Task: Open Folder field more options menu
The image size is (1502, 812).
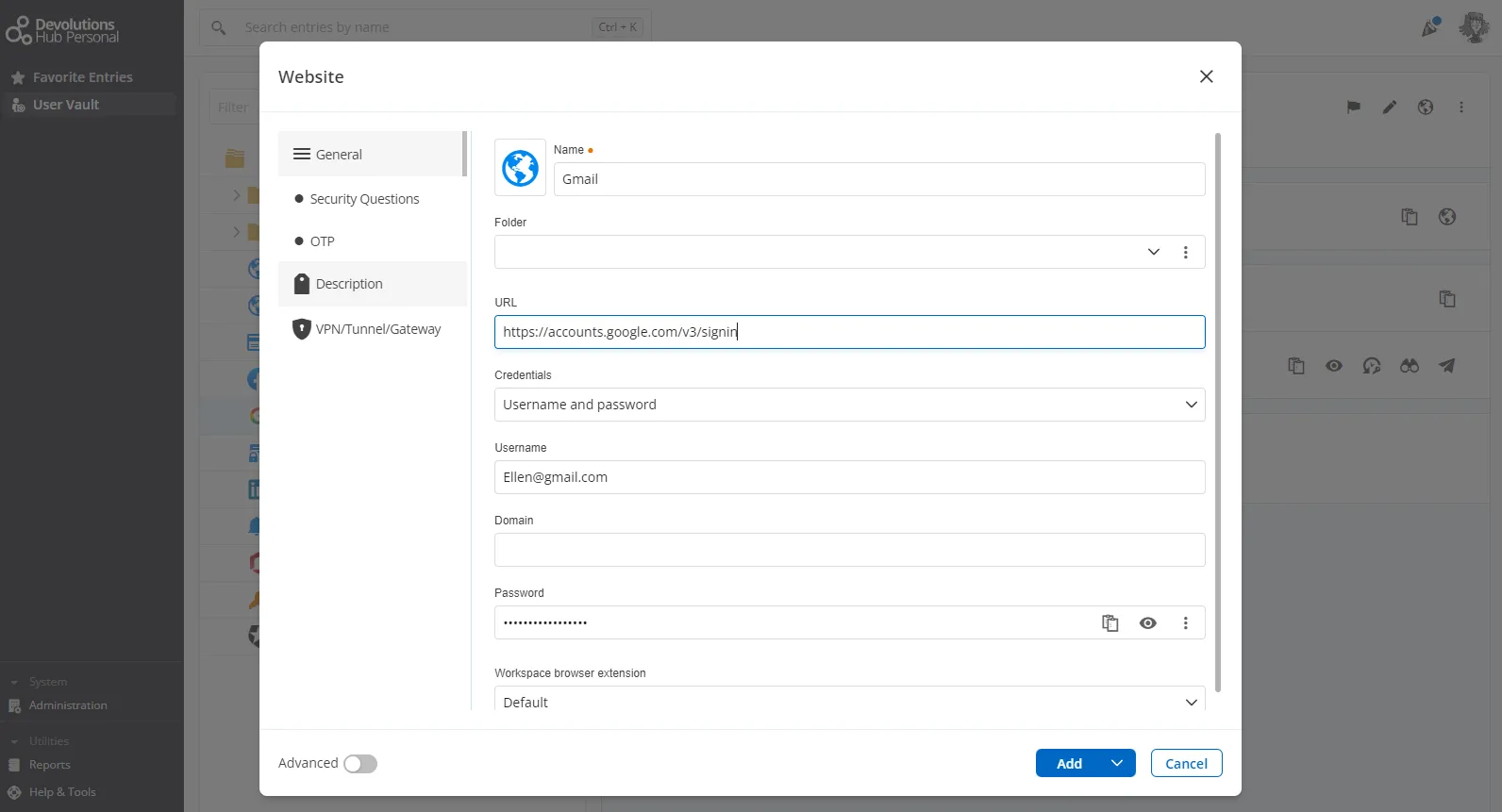Action: [1186, 253]
